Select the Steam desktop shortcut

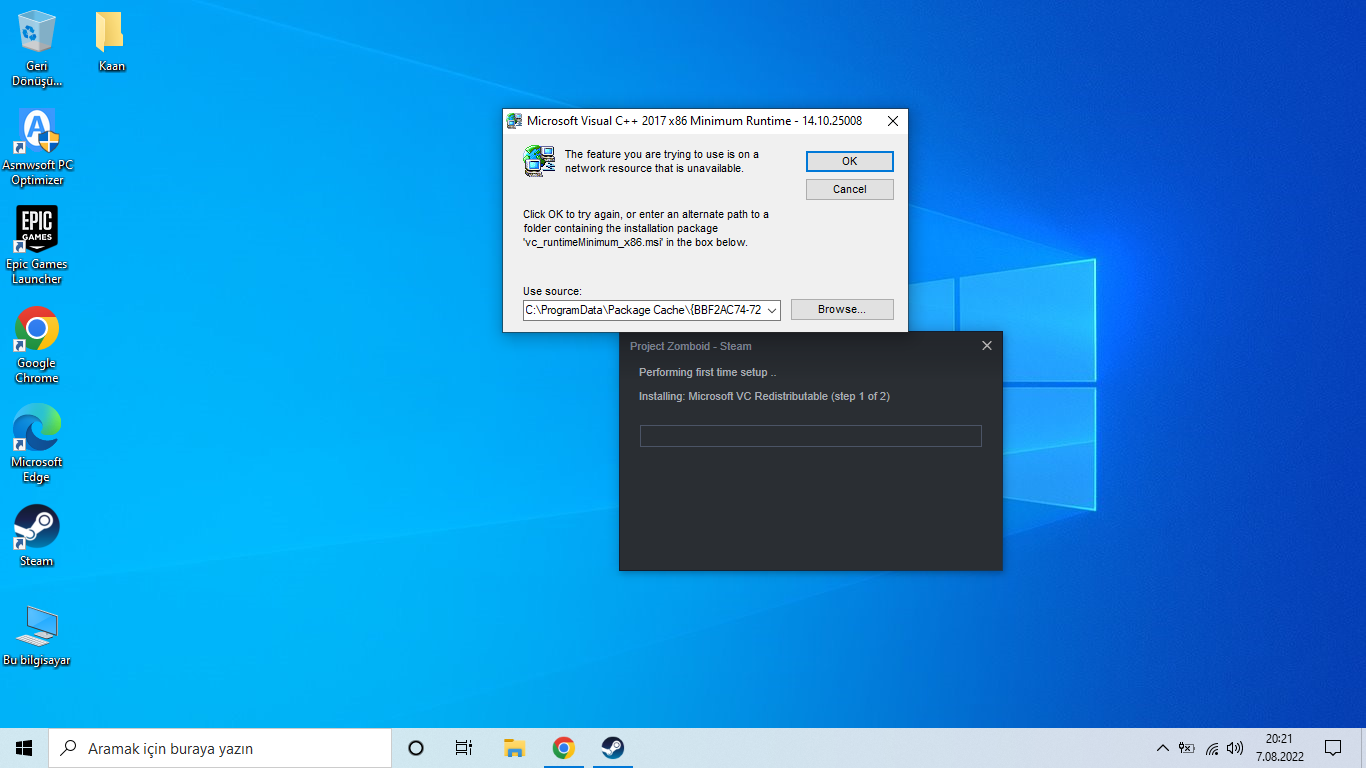click(x=37, y=536)
